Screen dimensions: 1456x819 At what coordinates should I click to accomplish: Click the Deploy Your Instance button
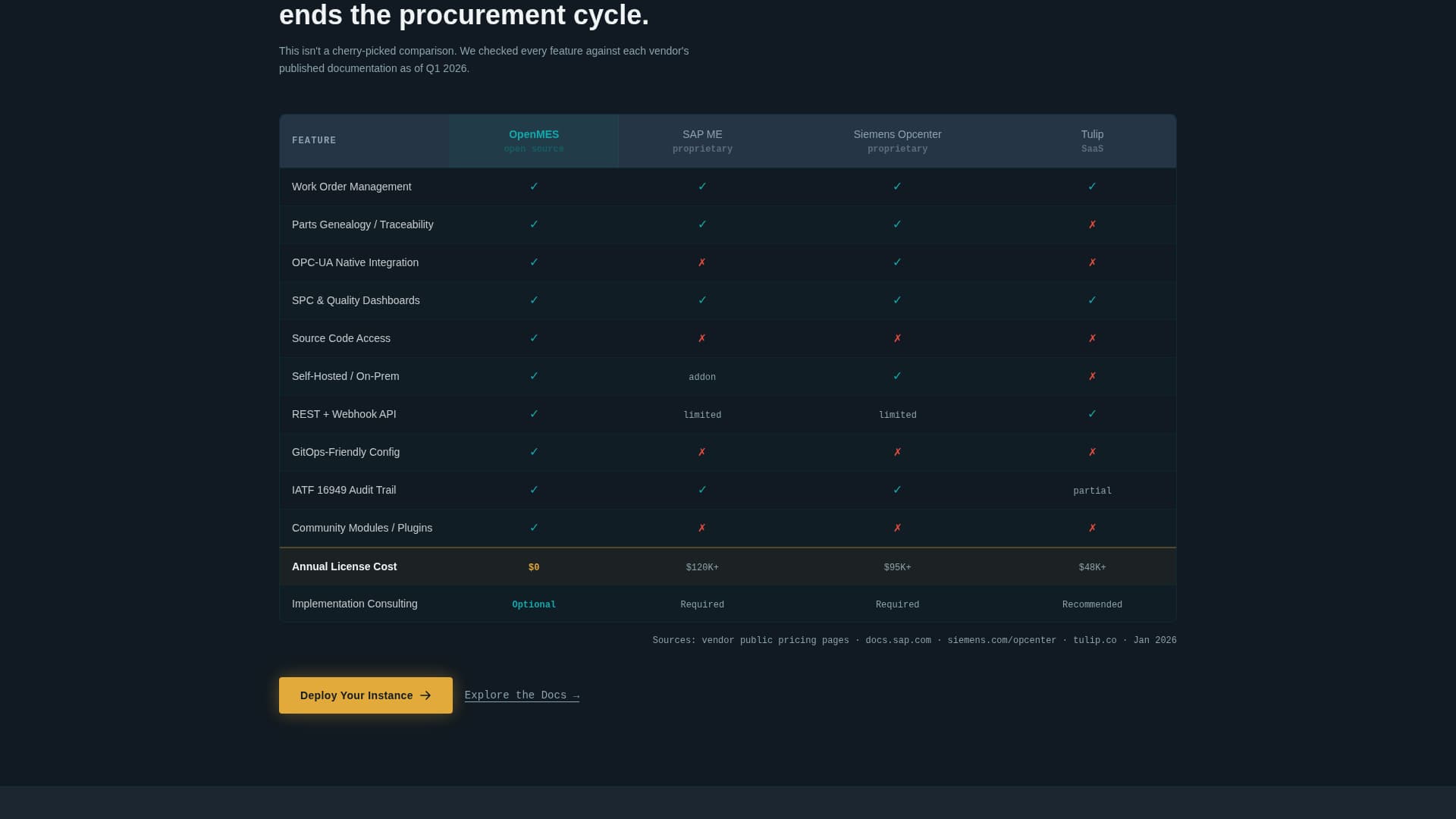click(366, 695)
